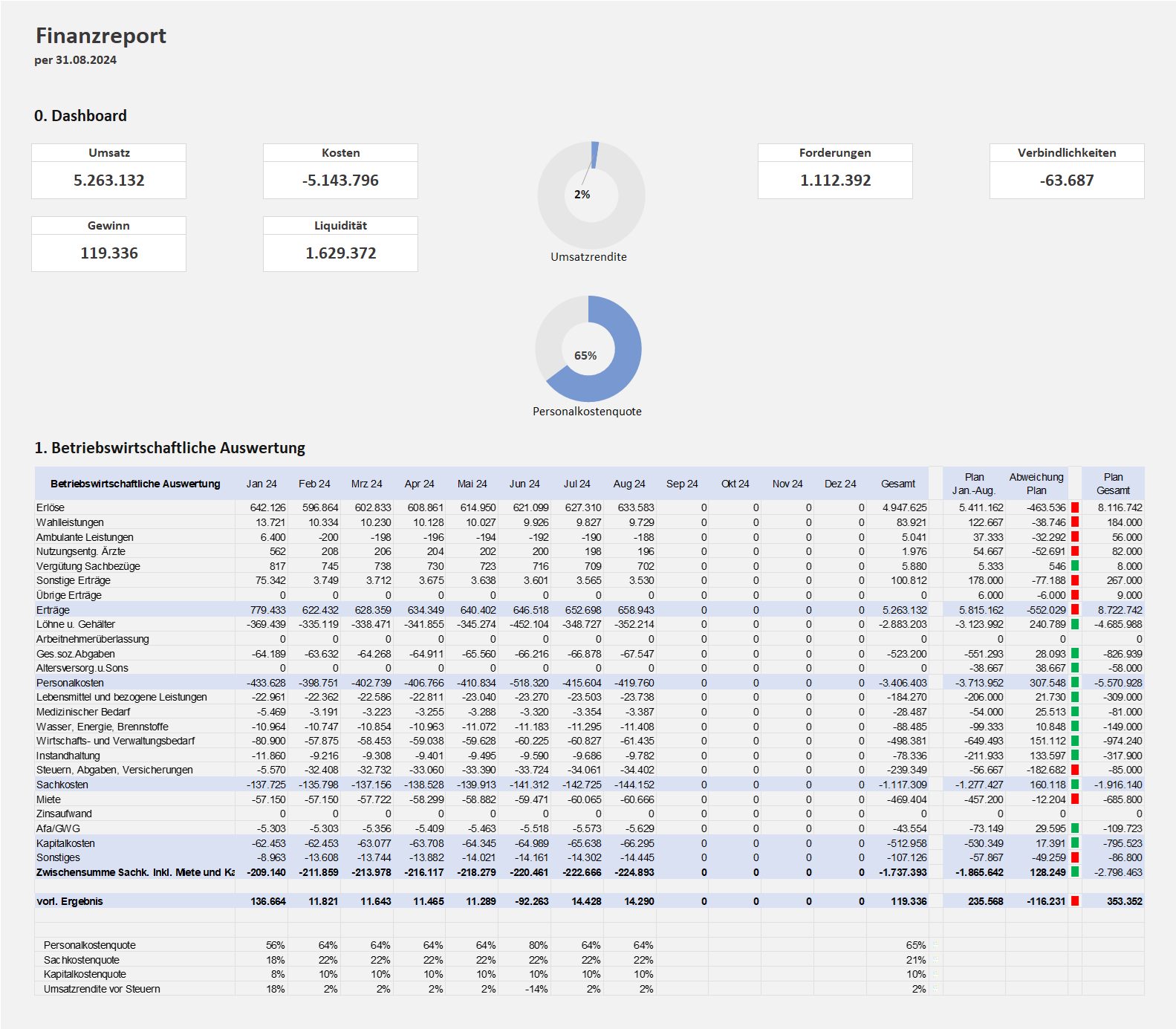The image size is (1176, 1029).
Task: Select red indicator in vorl. Ergebnis row
Action: [1074, 901]
